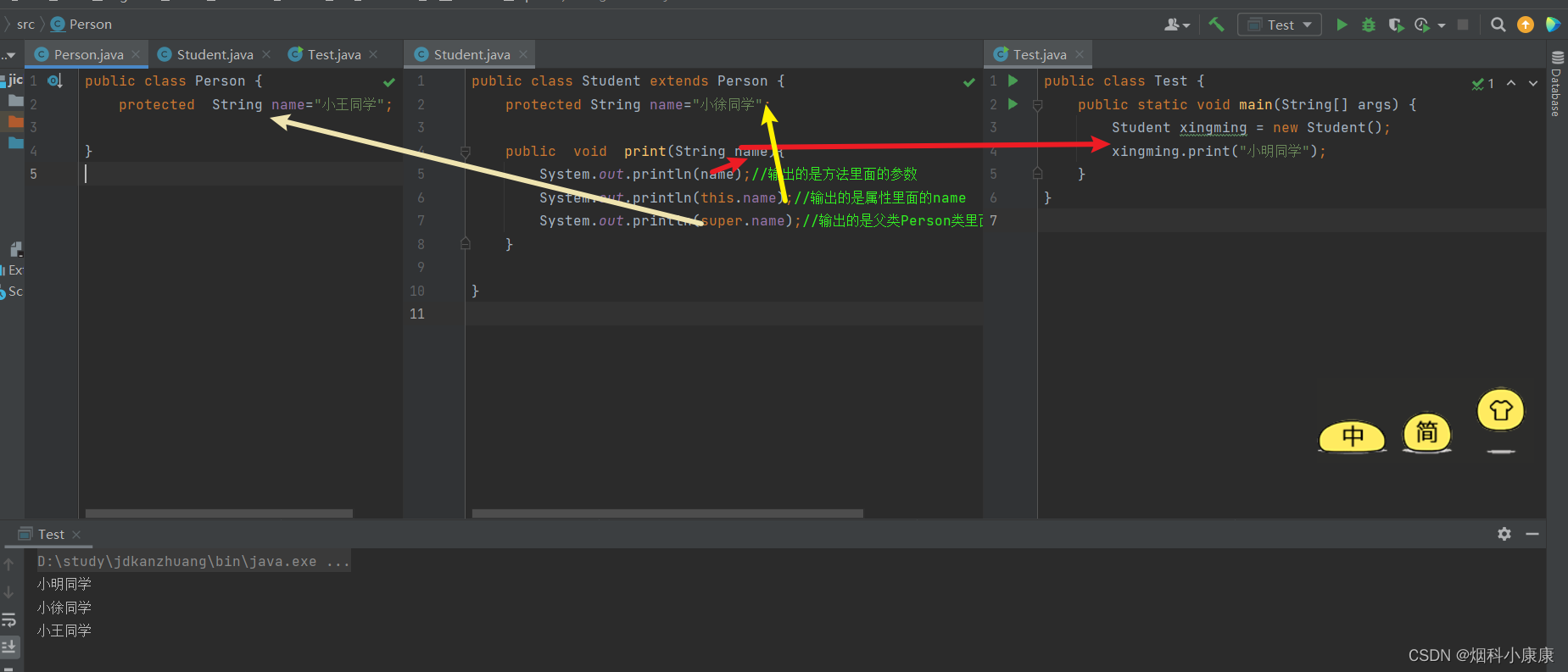The height and width of the screenshot is (672, 1568).
Task: Click the green checkmark inspection icon in Student.java
Action: coord(969,82)
